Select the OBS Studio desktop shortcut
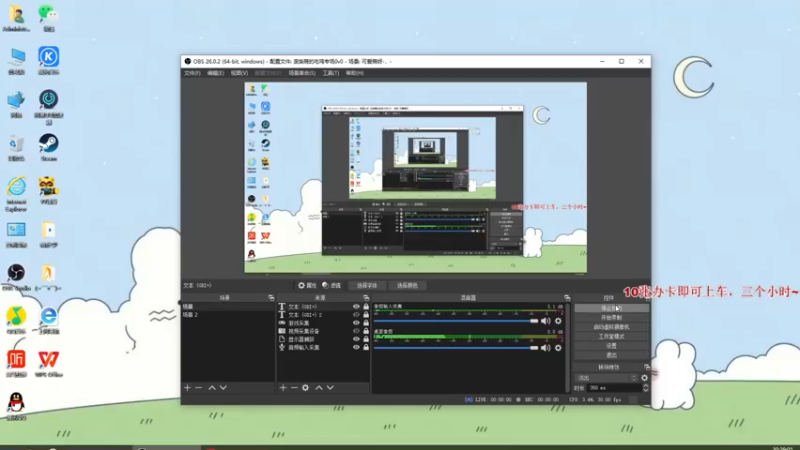The width and height of the screenshot is (800, 450). coord(16,277)
